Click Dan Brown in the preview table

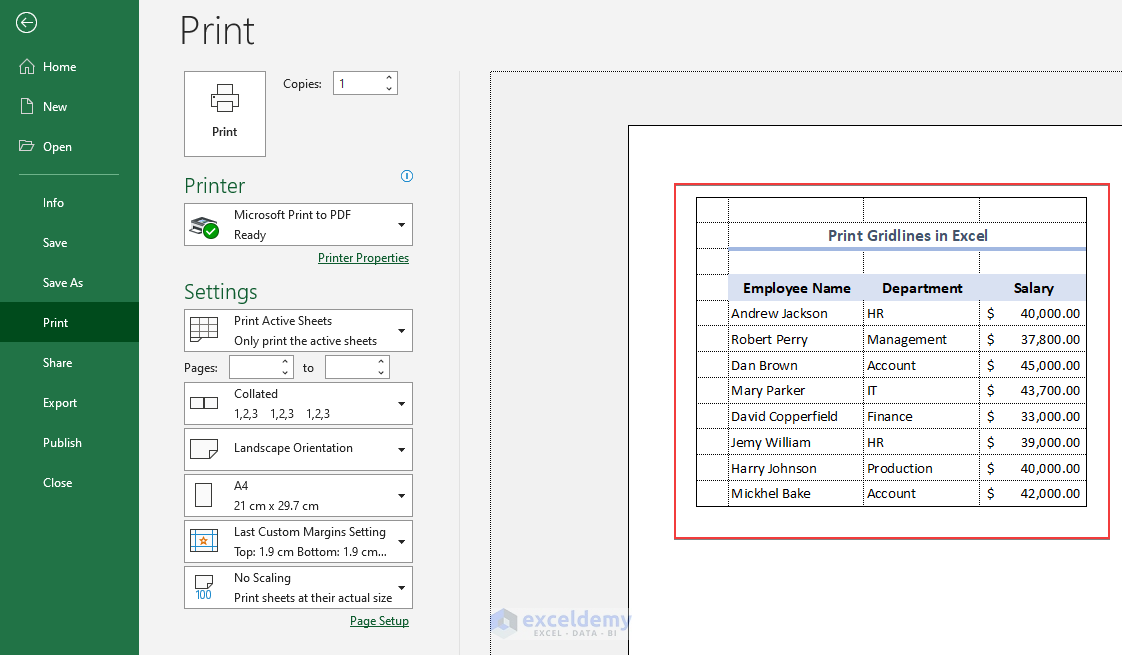point(764,365)
